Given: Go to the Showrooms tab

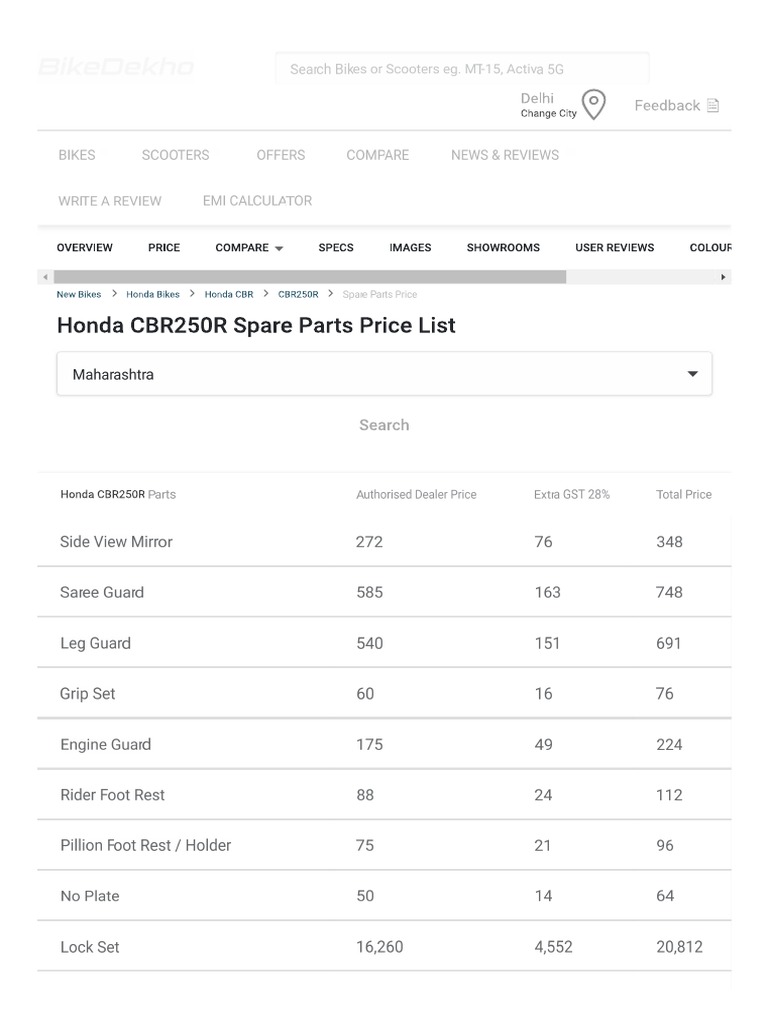Looking at the screenshot, I should click(x=503, y=248).
